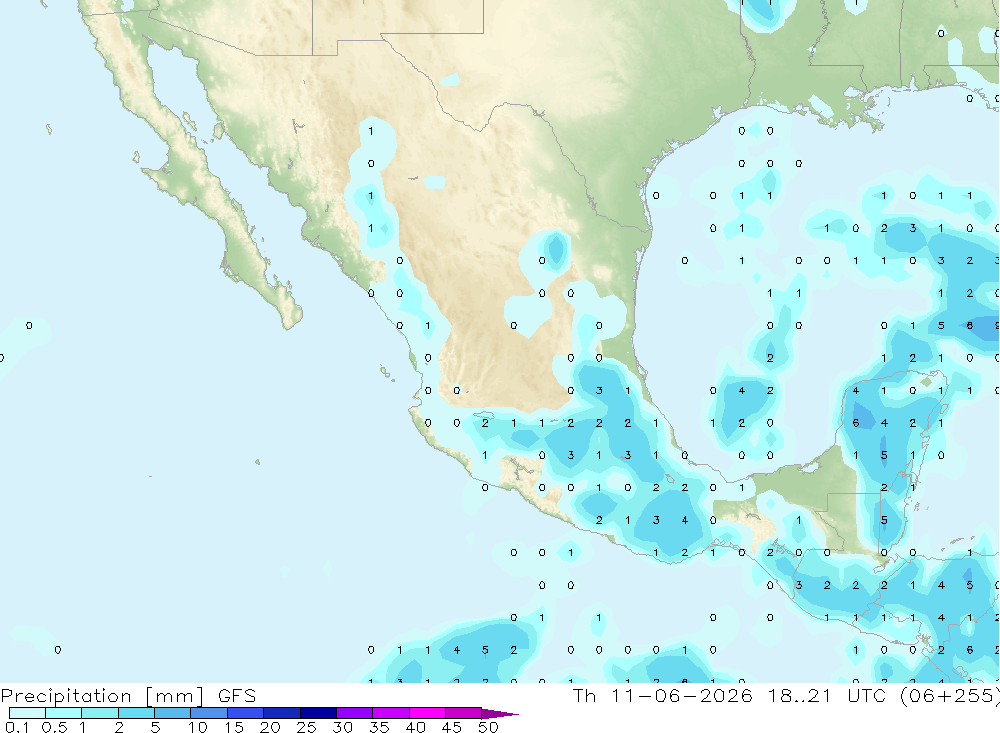Select the violet swatch between 35 and 40
Screen dimensions: 1000x733
tap(391, 713)
